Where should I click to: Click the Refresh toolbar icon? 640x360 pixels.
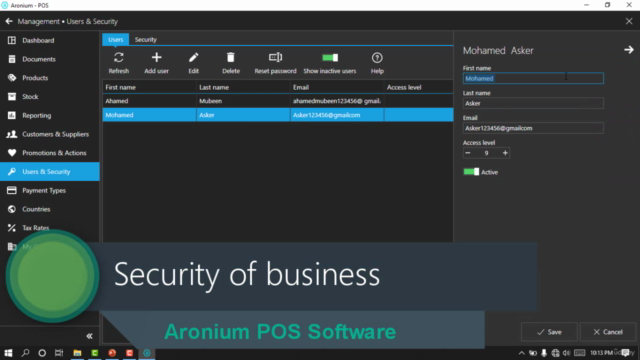119,58
